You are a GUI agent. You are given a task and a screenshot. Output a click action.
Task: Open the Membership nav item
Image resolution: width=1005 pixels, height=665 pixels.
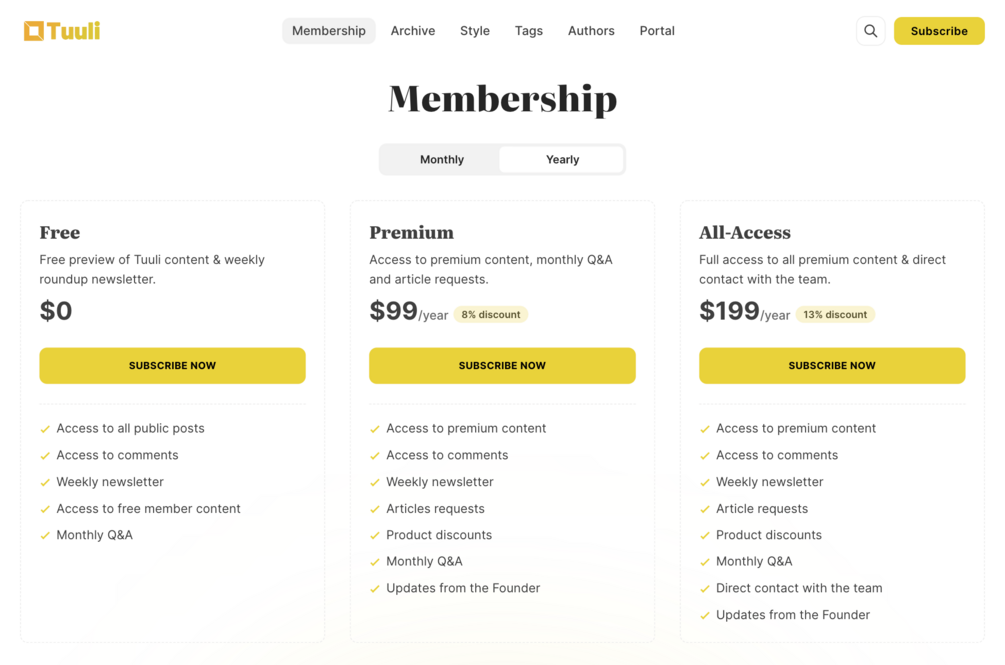(328, 31)
